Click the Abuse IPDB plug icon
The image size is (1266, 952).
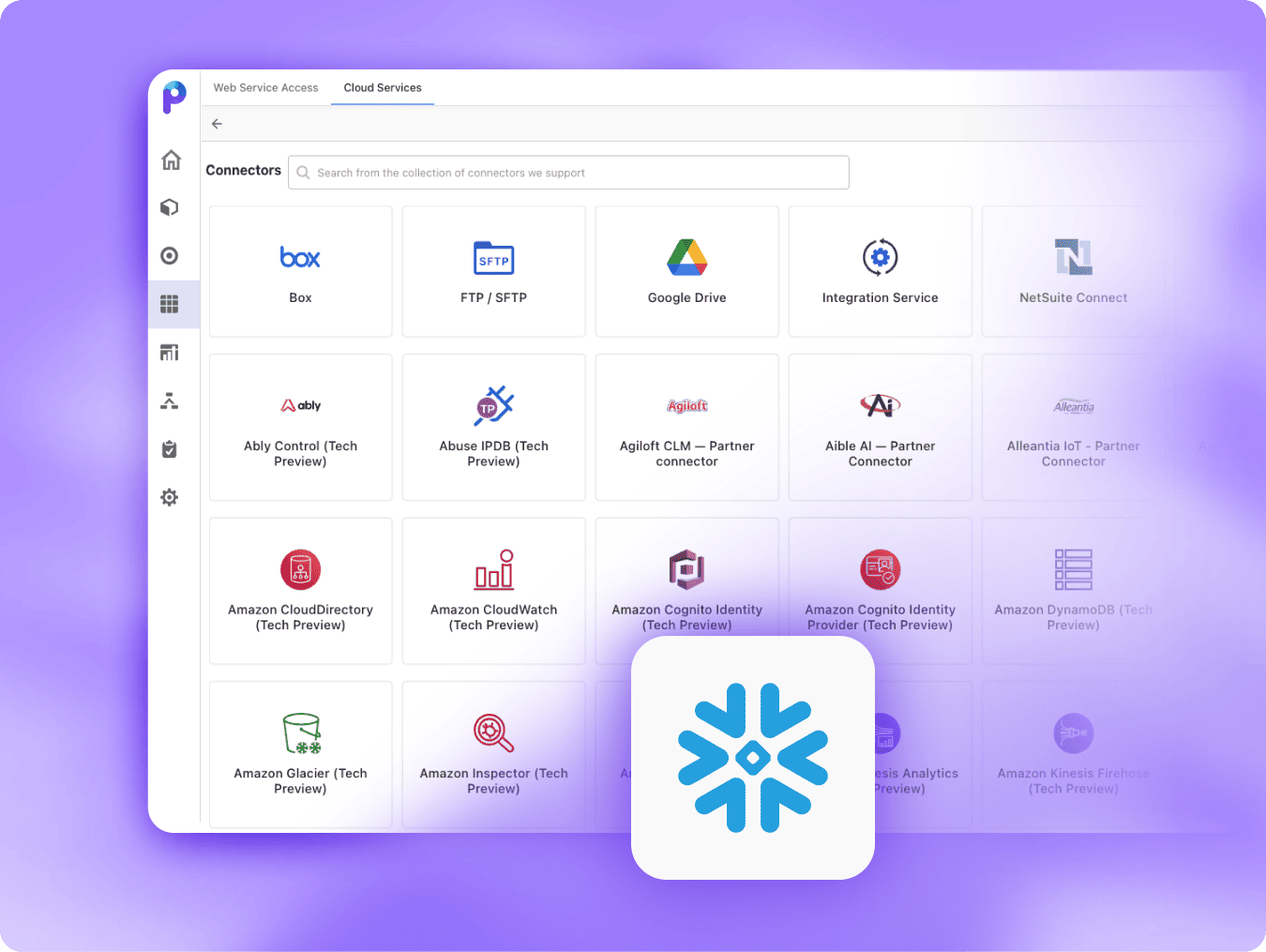coord(494,405)
